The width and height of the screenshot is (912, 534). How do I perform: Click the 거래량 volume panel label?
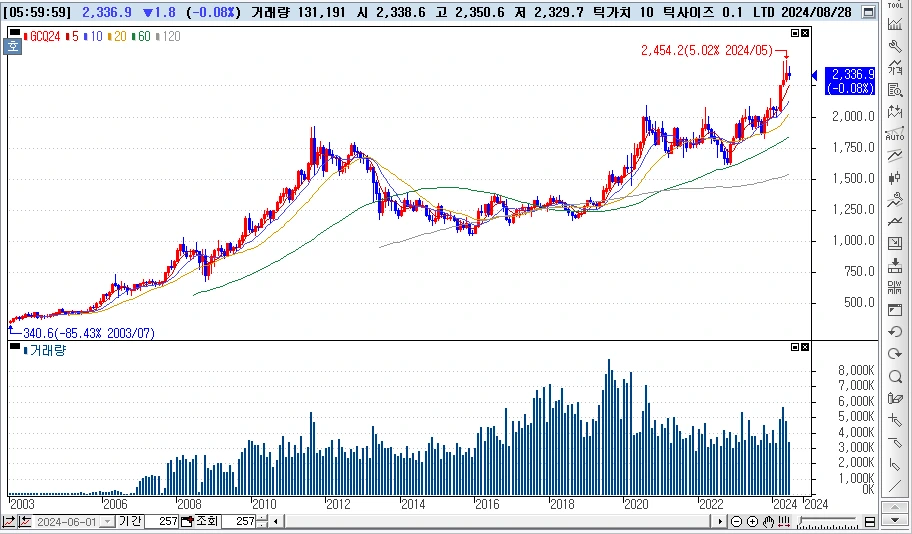(x=48, y=350)
